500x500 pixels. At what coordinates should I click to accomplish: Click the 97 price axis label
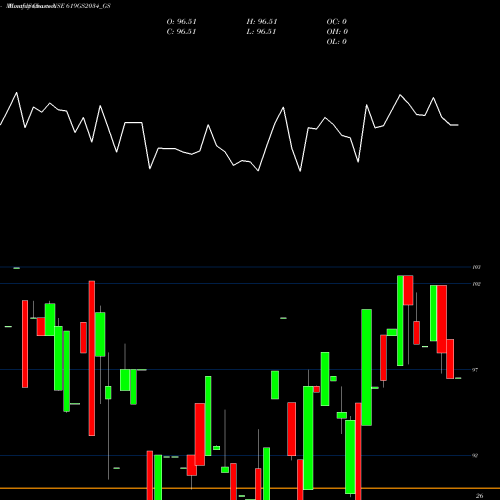click(x=475, y=370)
